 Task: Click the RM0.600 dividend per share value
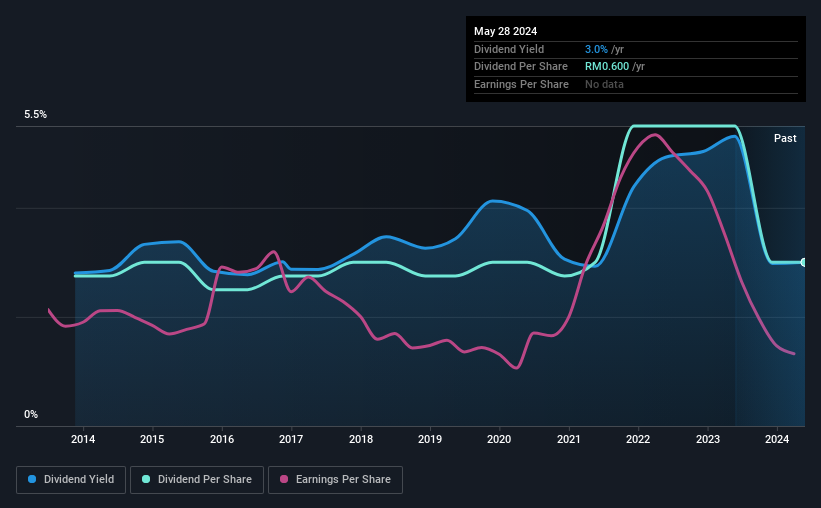click(x=607, y=67)
